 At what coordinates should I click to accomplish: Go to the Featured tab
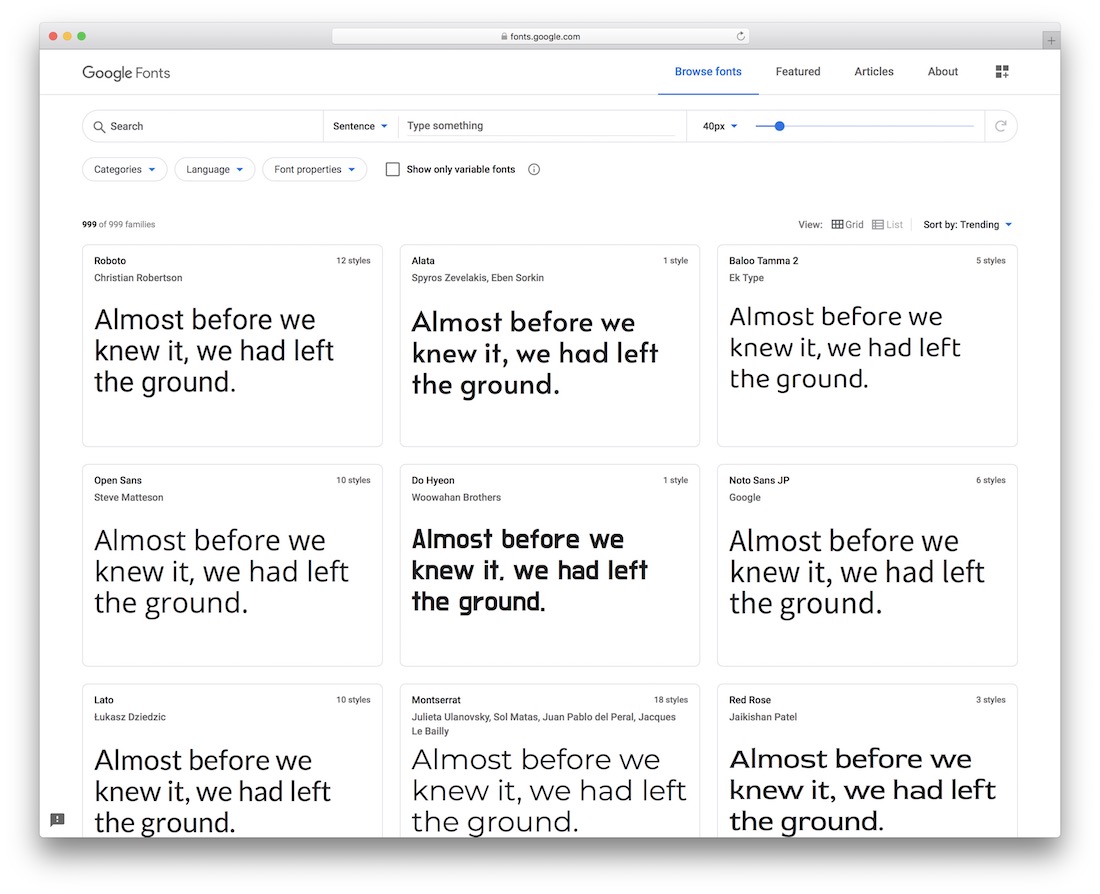coord(798,72)
